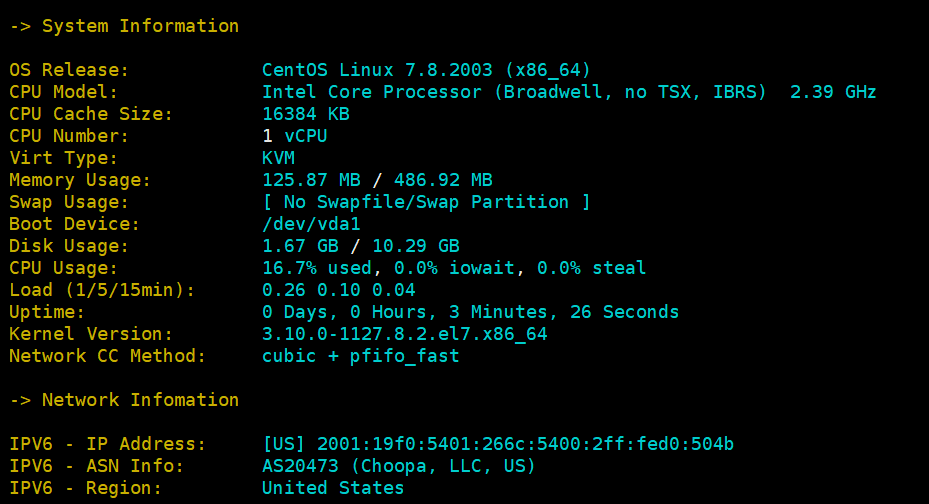Image resolution: width=929 pixels, height=504 pixels.
Task: Click the 1 vCPU value
Action: 294,136
